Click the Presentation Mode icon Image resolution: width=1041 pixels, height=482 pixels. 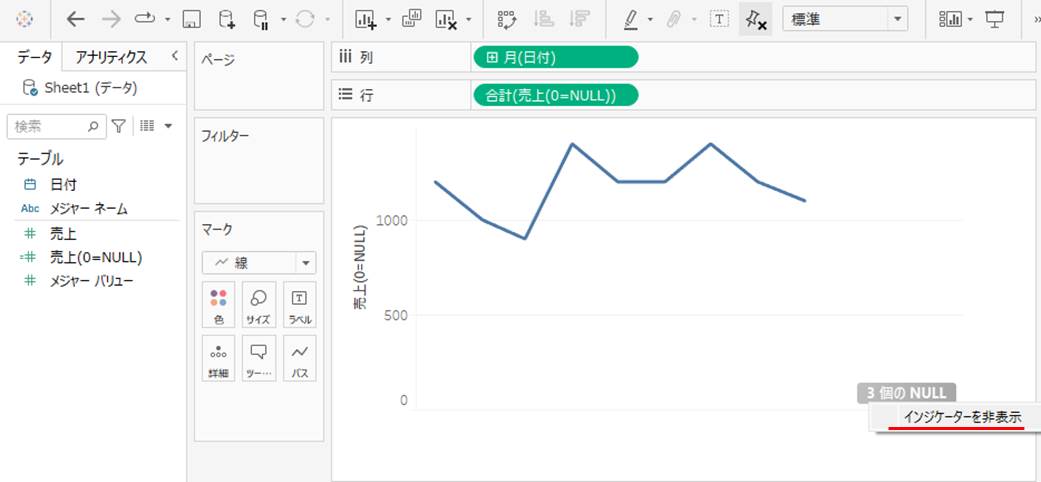994,19
